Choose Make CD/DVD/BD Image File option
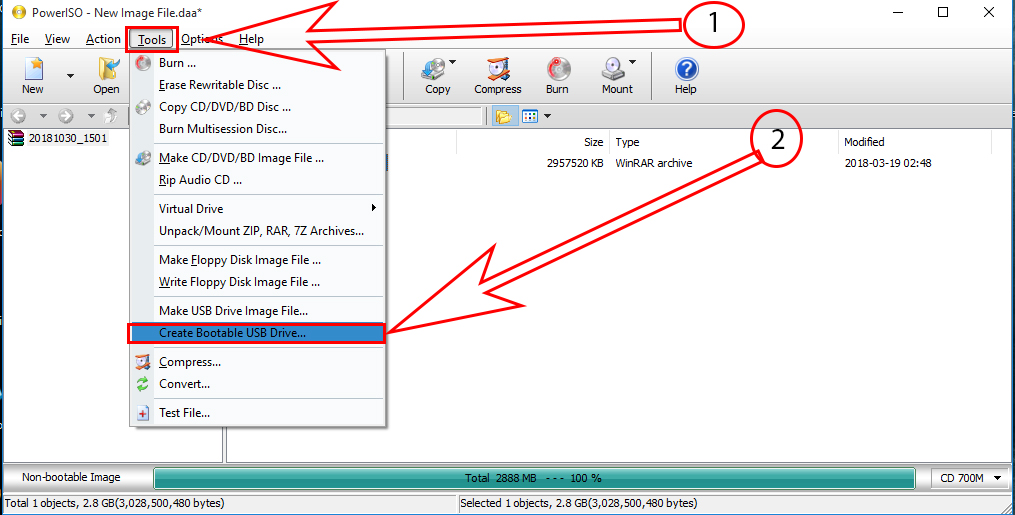The width and height of the screenshot is (1015, 515). [241, 158]
